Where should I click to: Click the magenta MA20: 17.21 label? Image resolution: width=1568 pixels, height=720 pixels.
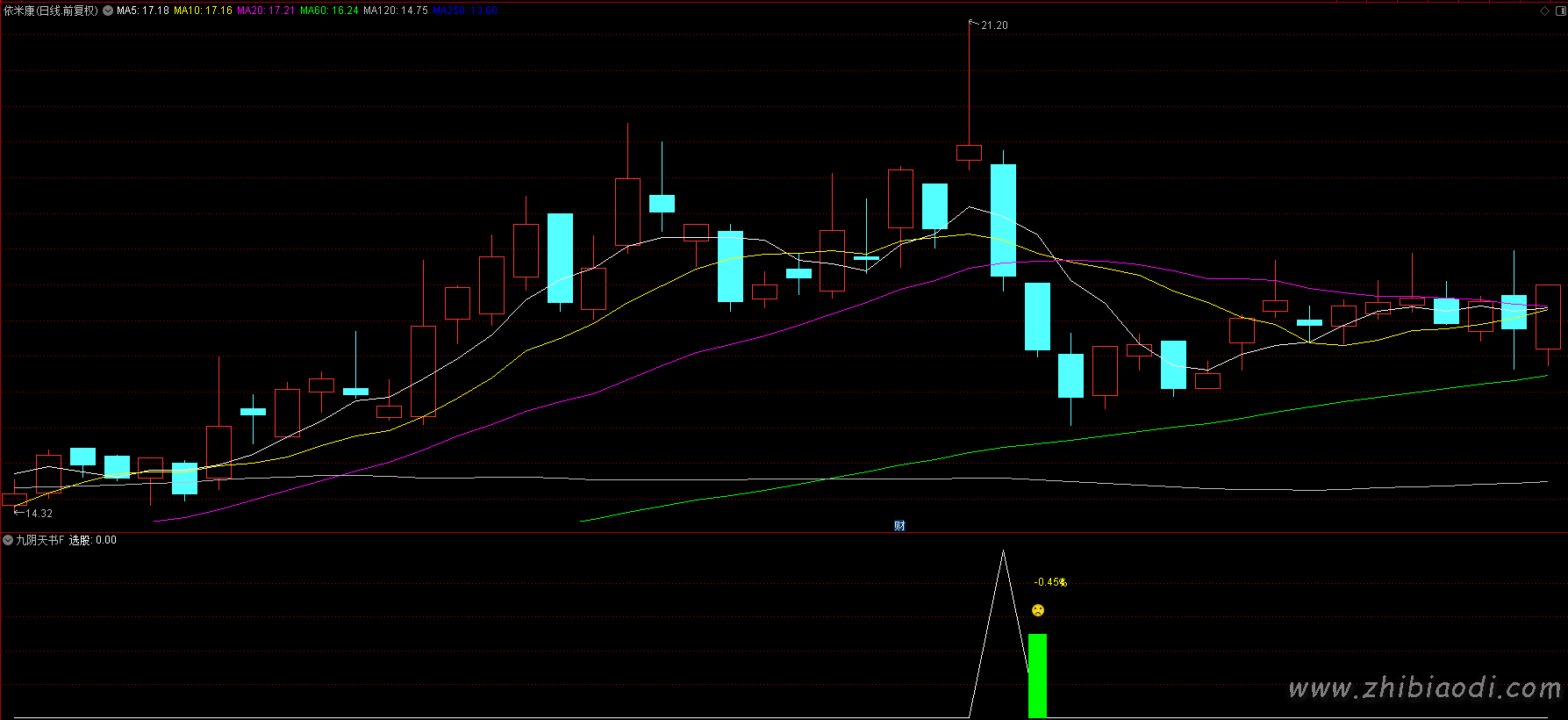coord(265,11)
